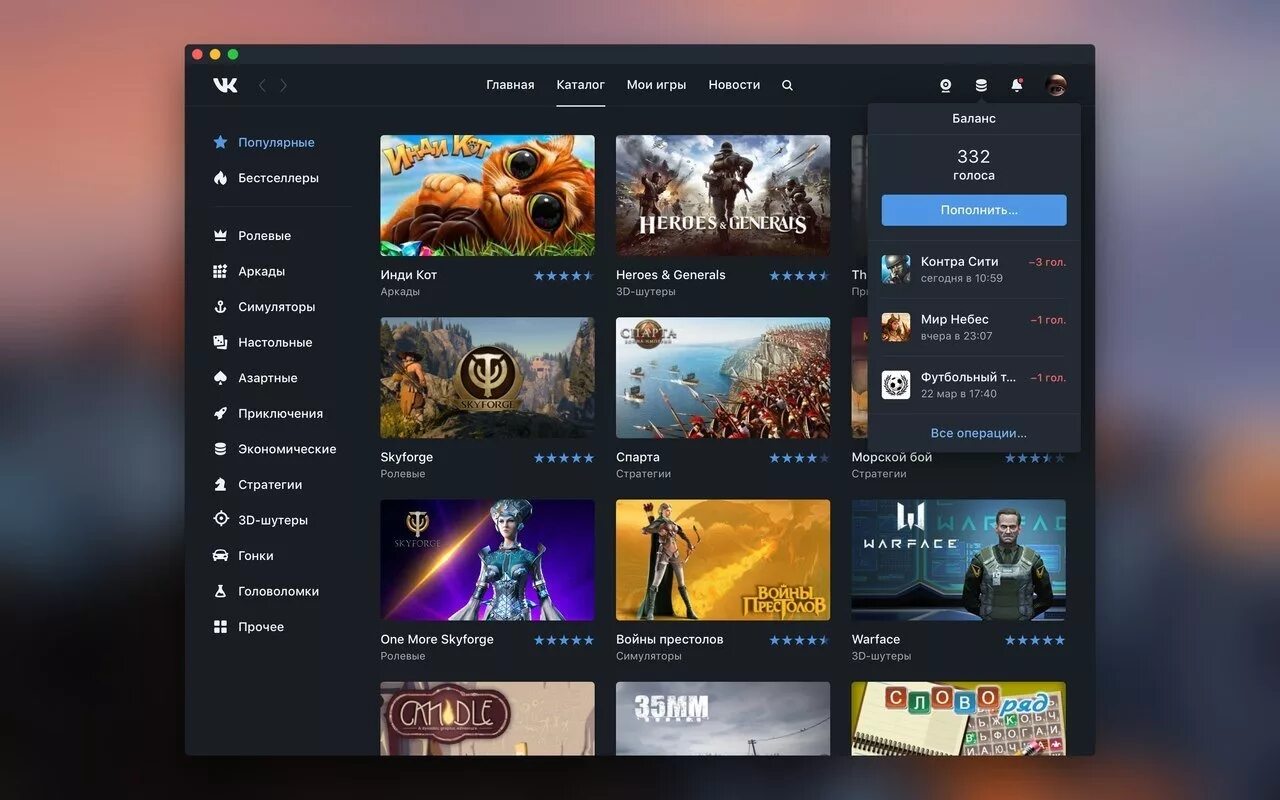Click the Спарта star rating
The image size is (1280, 800).
[799, 458]
